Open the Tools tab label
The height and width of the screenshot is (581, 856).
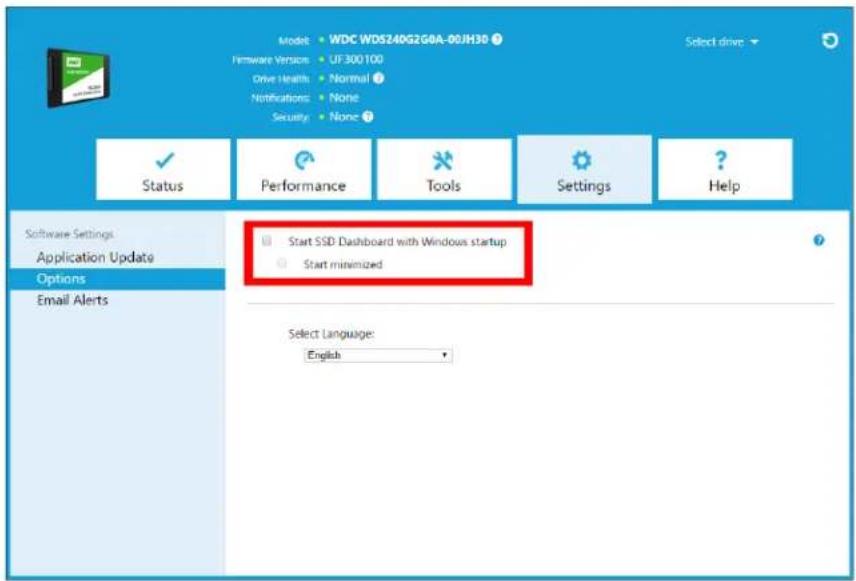[443, 186]
